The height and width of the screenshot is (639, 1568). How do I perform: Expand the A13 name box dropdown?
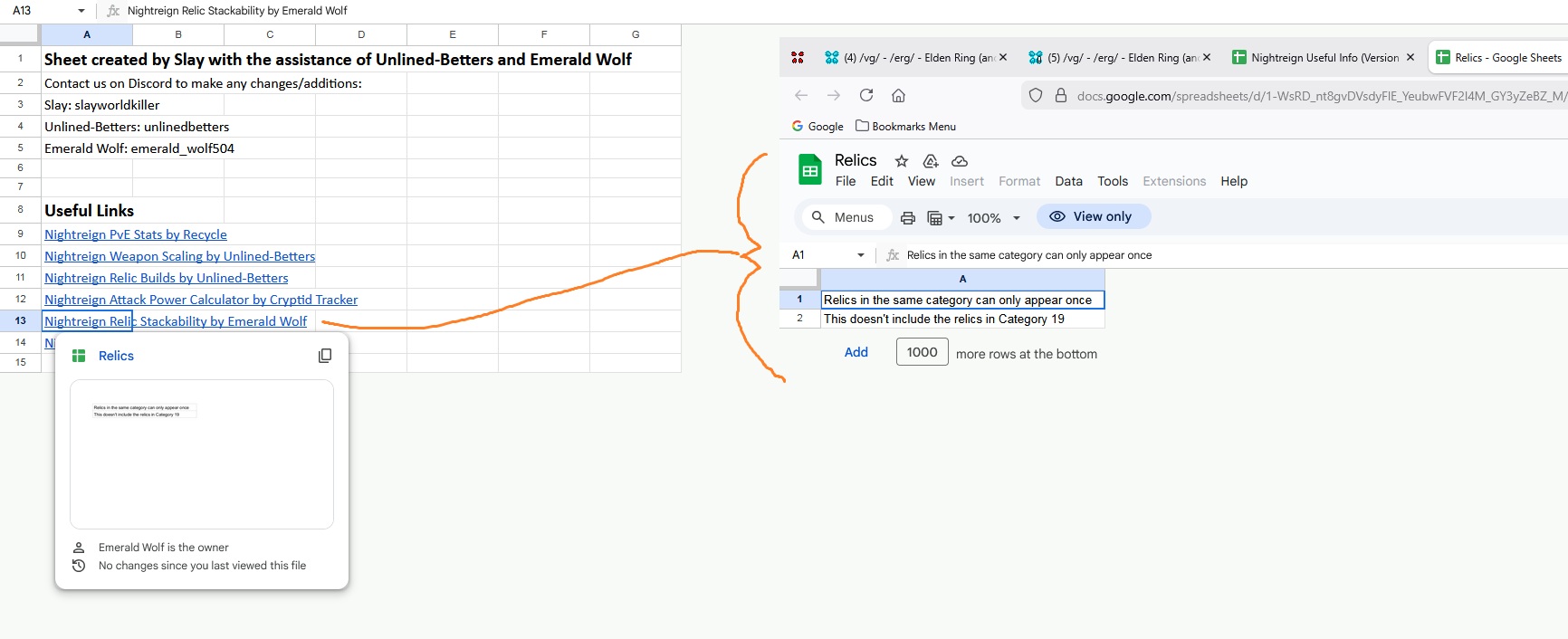click(x=81, y=11)
